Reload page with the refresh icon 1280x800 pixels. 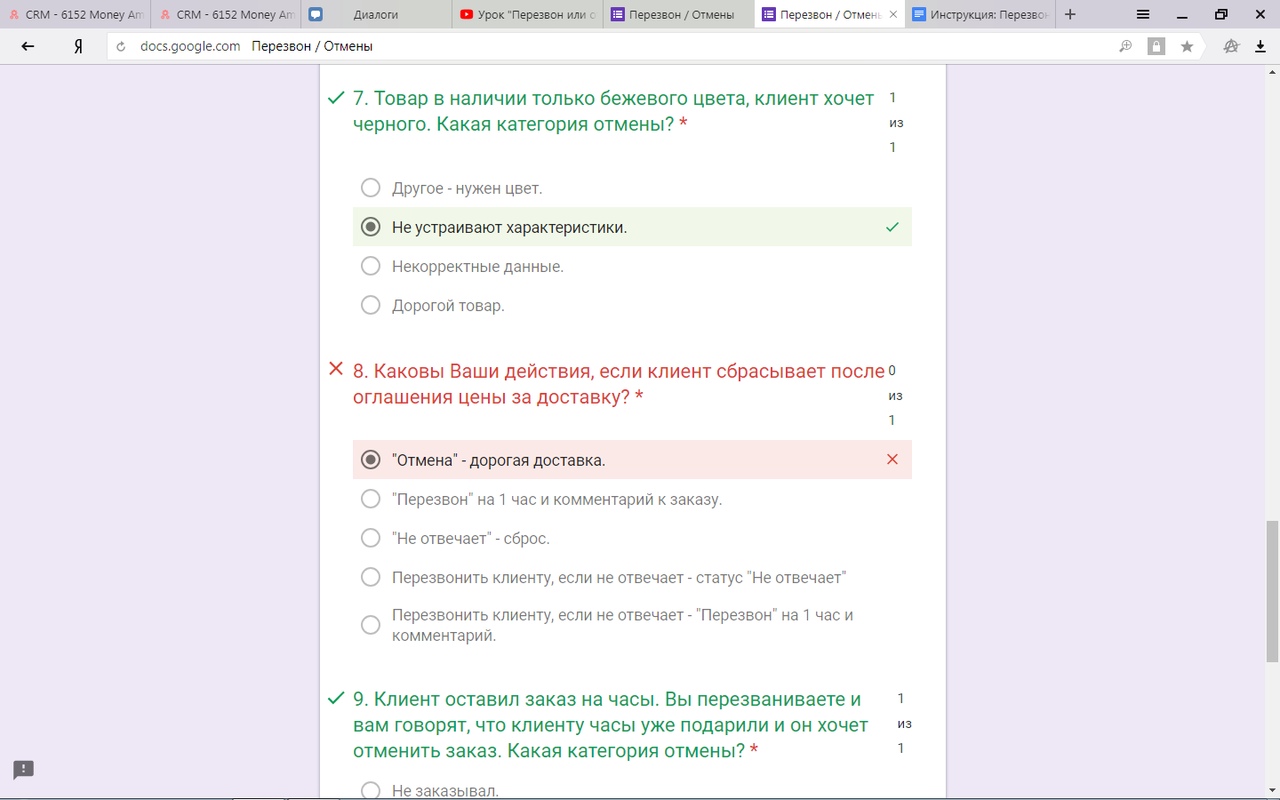[x=121, y=46]
